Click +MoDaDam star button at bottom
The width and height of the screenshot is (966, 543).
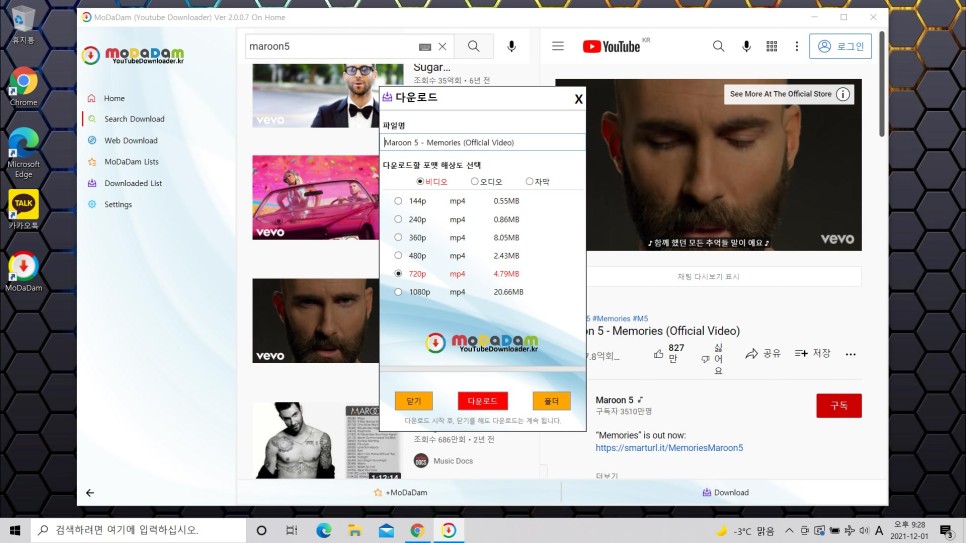[x=400, y=492]
